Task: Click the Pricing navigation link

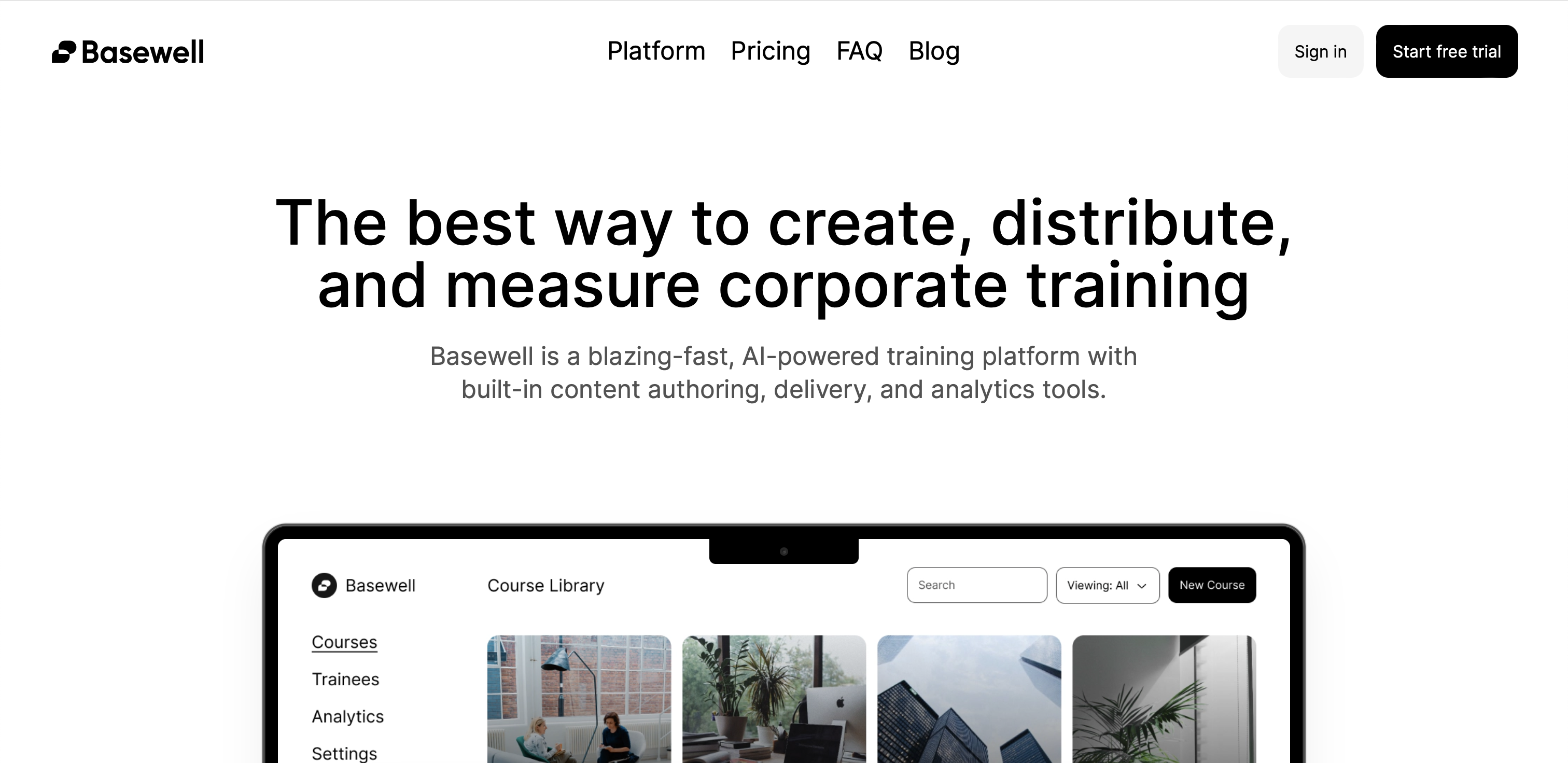Action: [x=770, y=51]
